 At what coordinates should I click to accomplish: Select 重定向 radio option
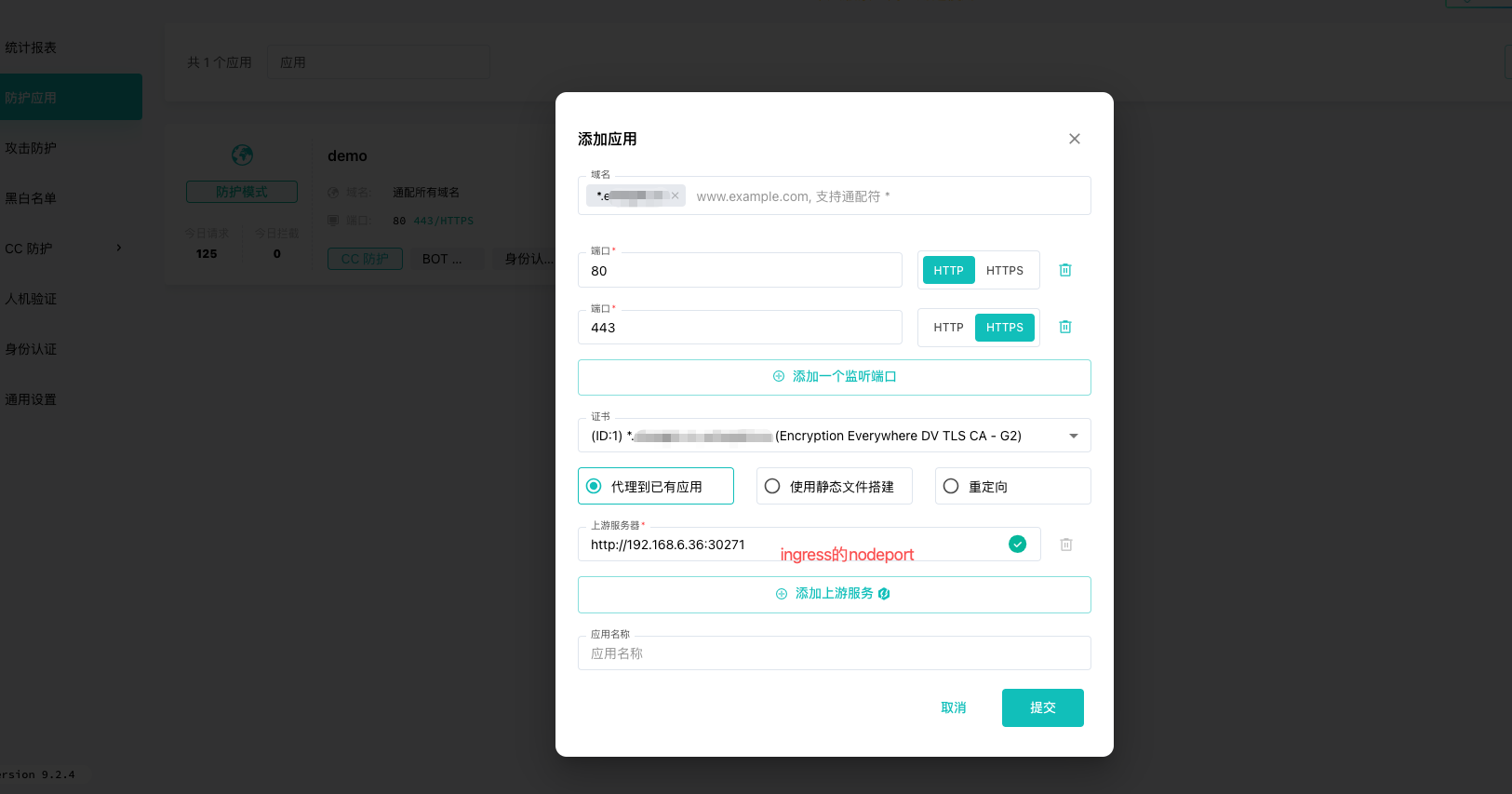[1013, 486]
